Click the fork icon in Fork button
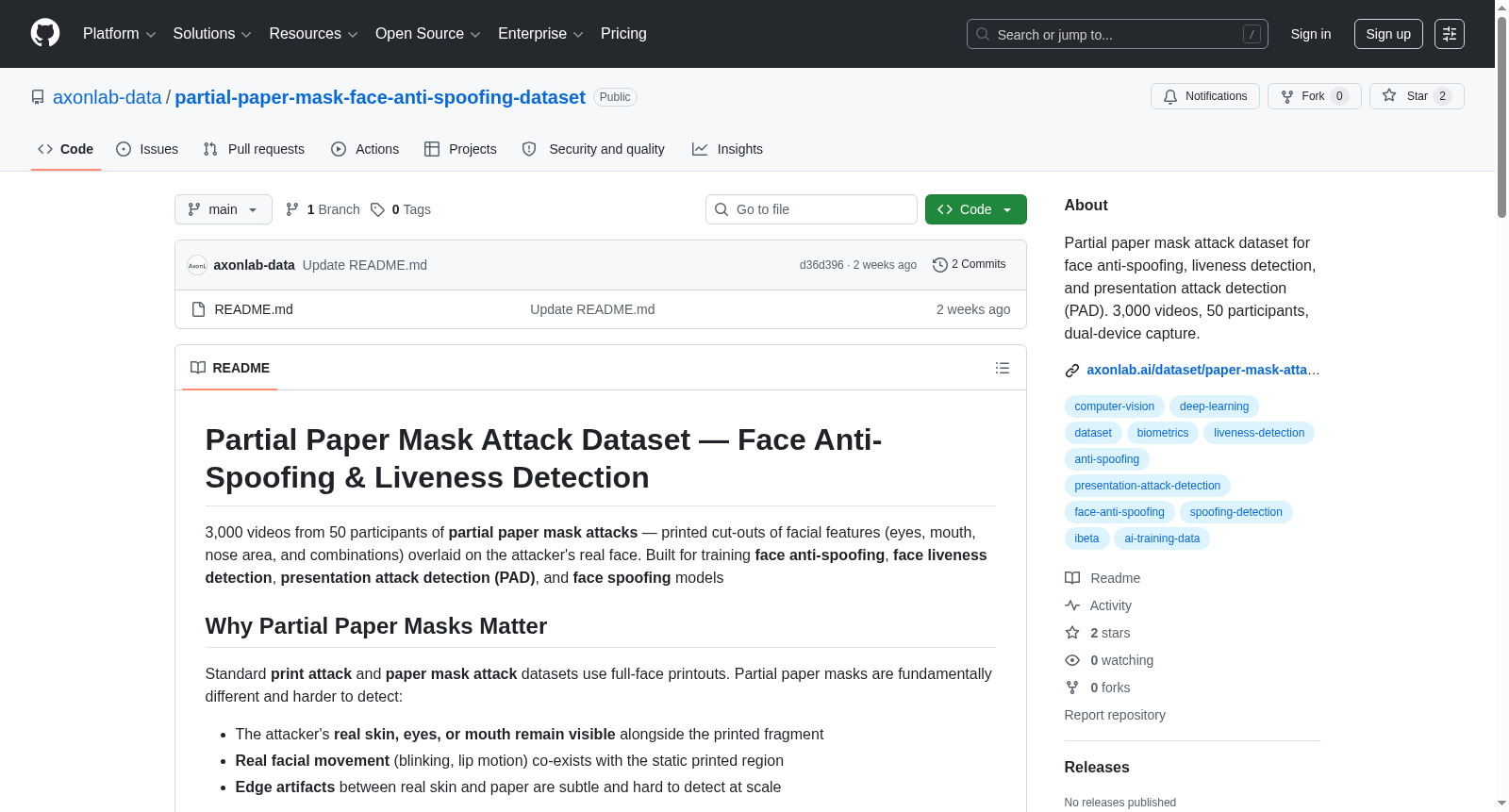 click(x=1287, y=96)
